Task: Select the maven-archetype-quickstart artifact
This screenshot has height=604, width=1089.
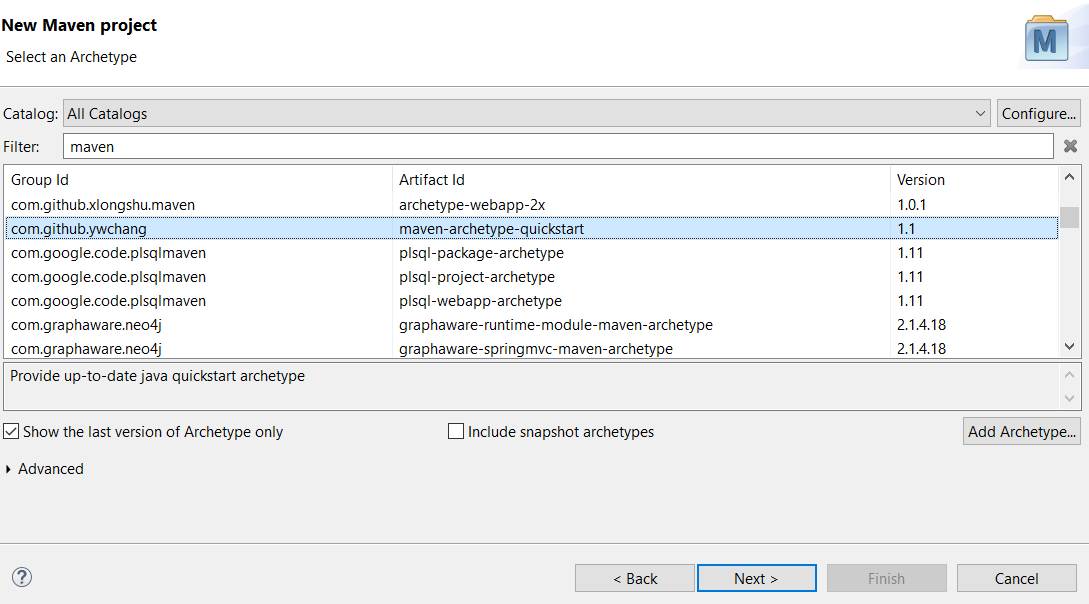Action: (x=491, y=228)
